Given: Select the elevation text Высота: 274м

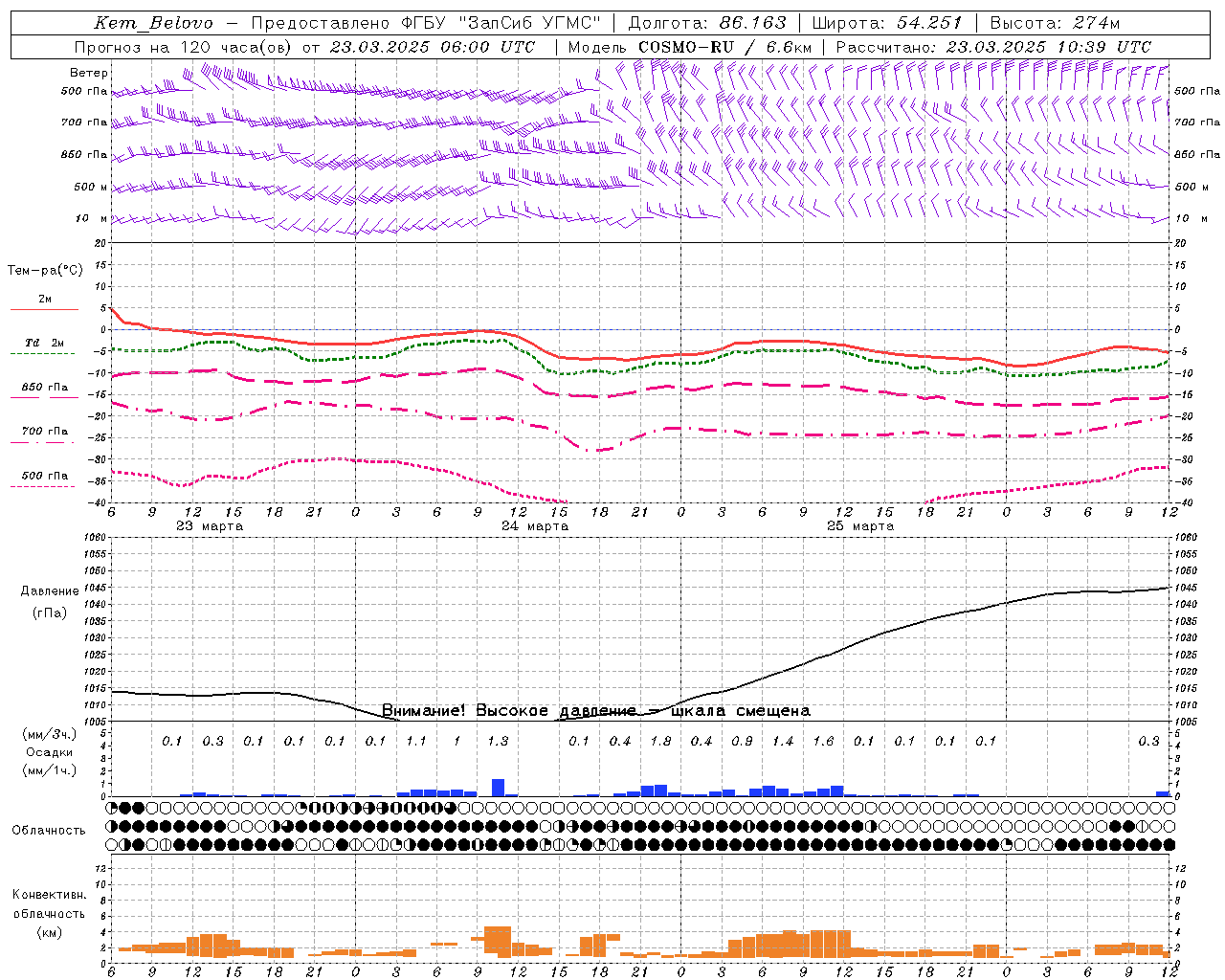Looking at the screenshot, I should 1055,23.
